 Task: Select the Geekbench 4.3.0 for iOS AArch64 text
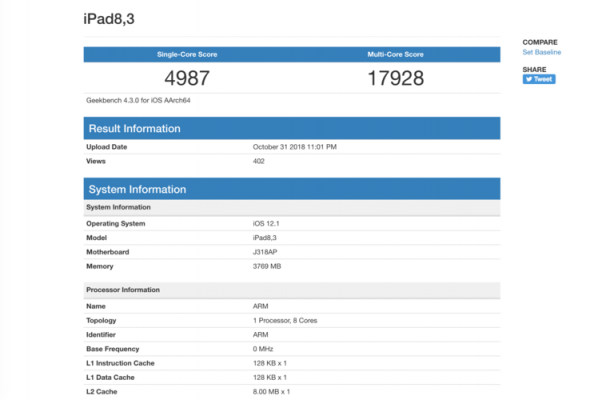138,100
